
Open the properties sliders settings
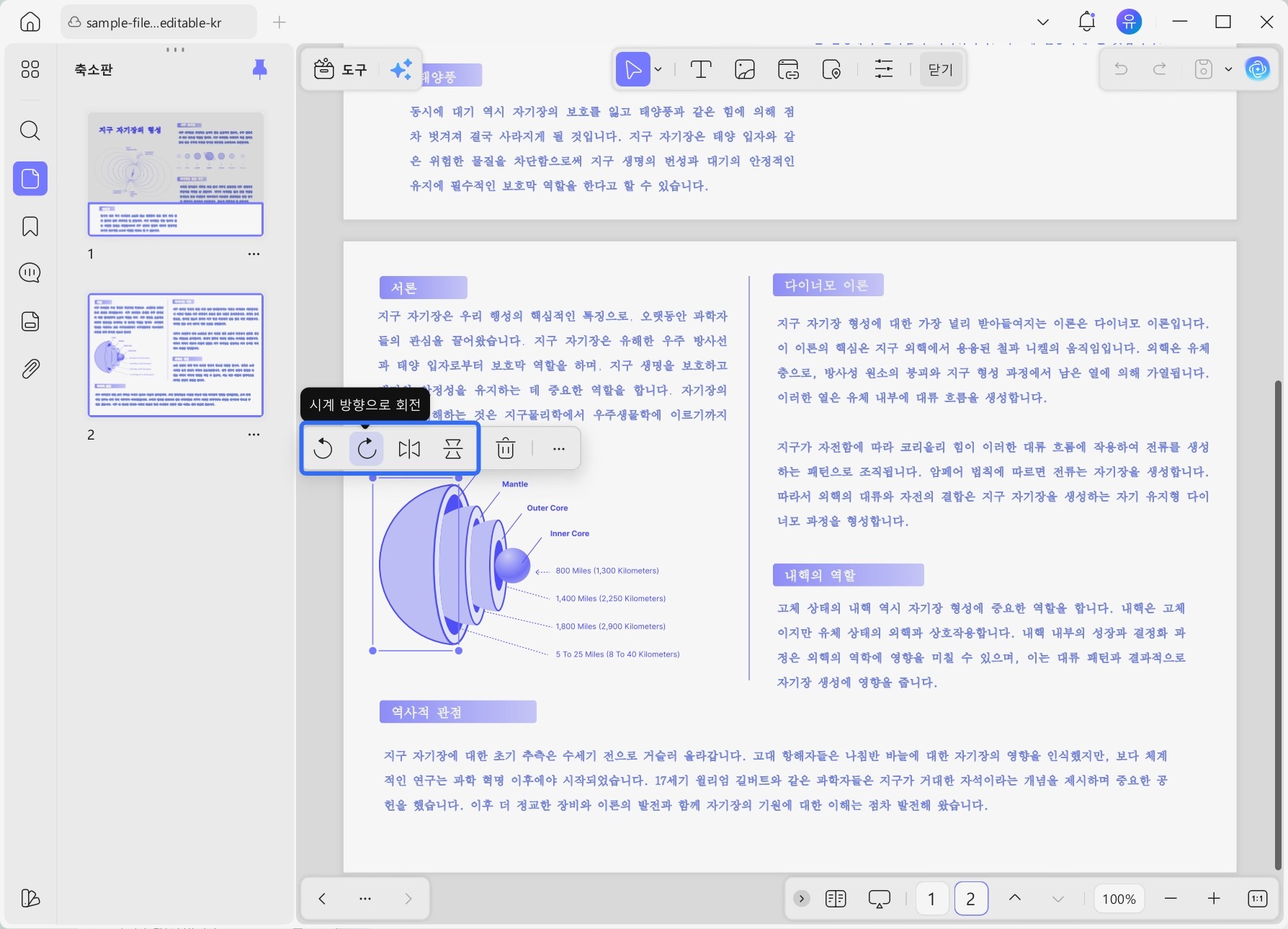883,69
